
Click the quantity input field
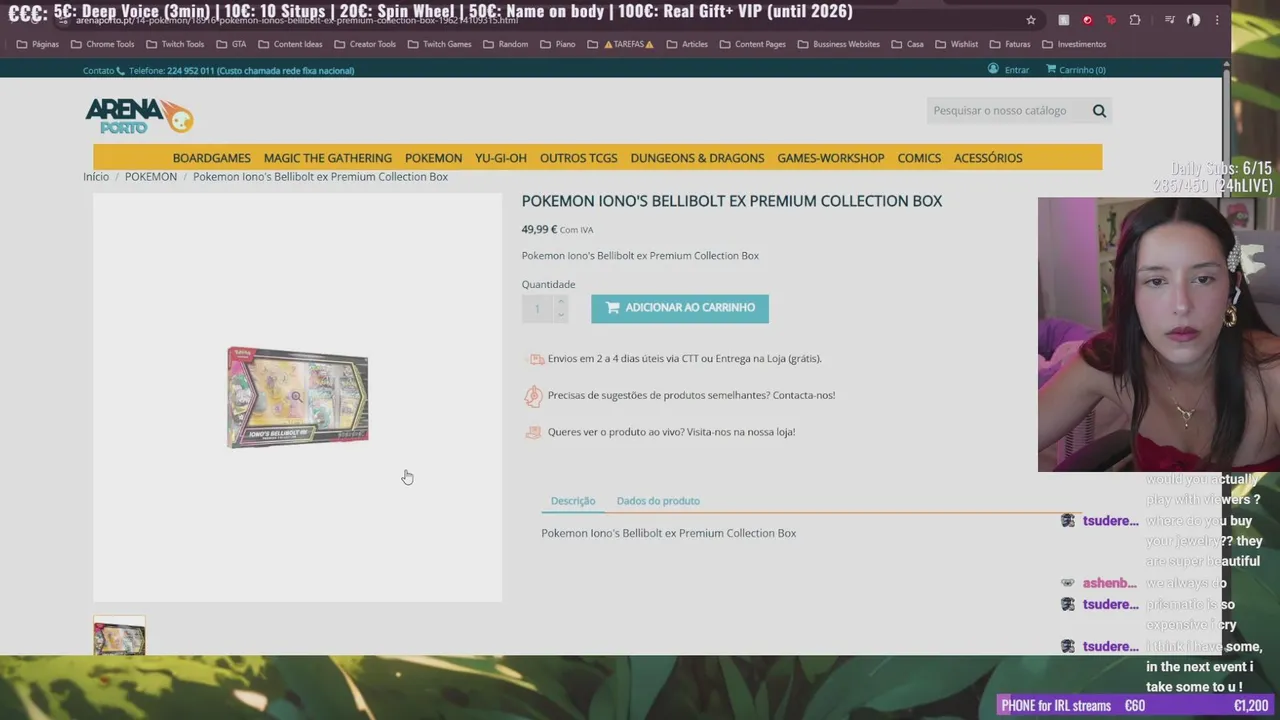point(537,308)
